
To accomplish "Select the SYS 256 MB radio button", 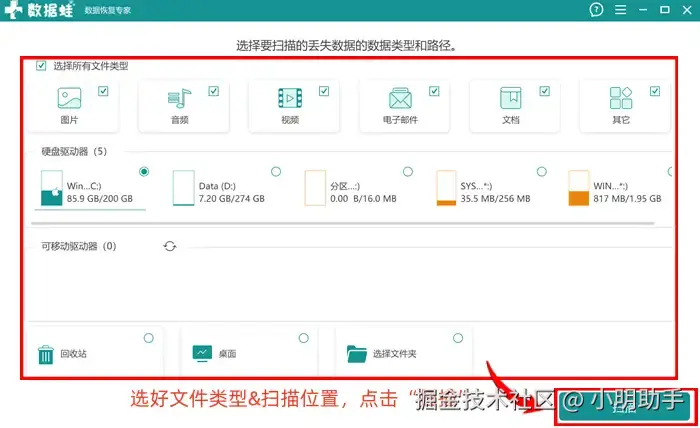I will coord(542,171).
